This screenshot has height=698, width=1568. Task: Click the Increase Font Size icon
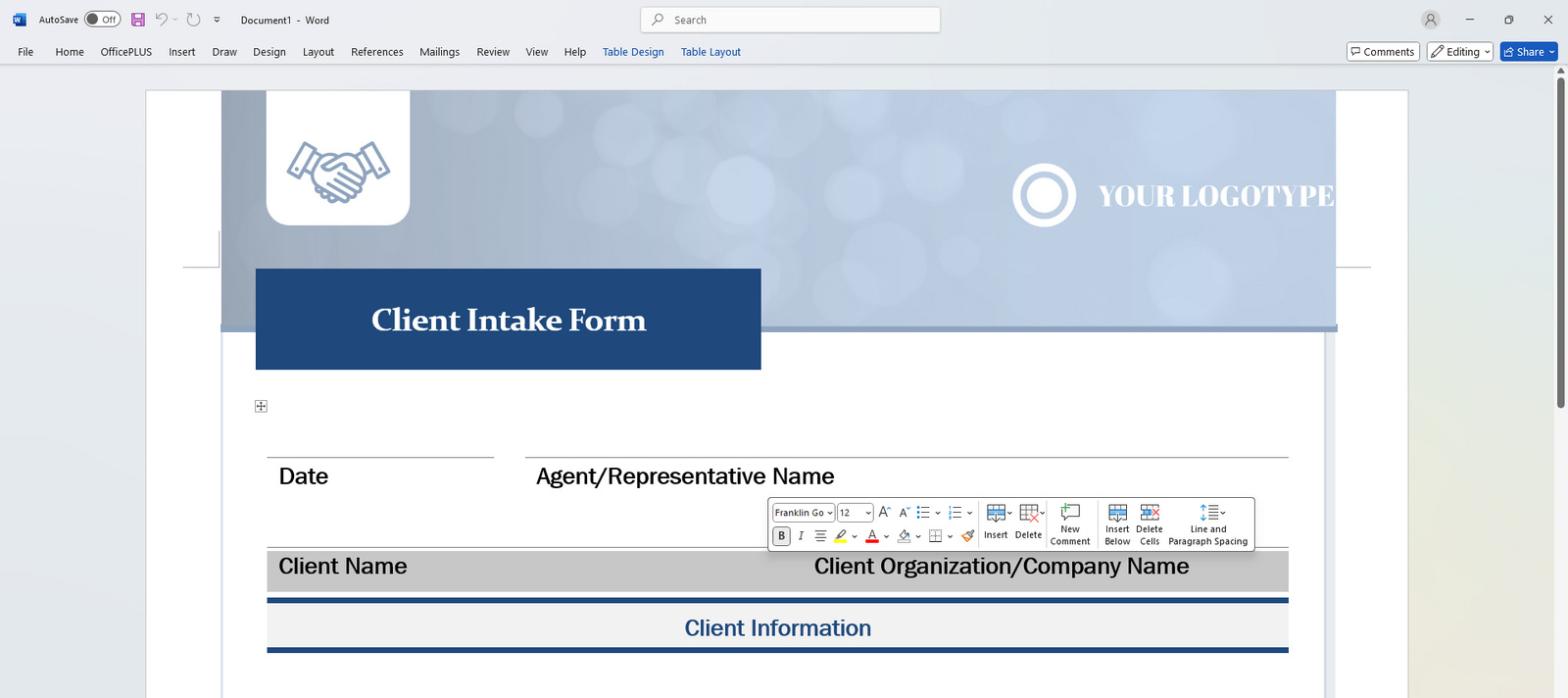coord(884,513)
